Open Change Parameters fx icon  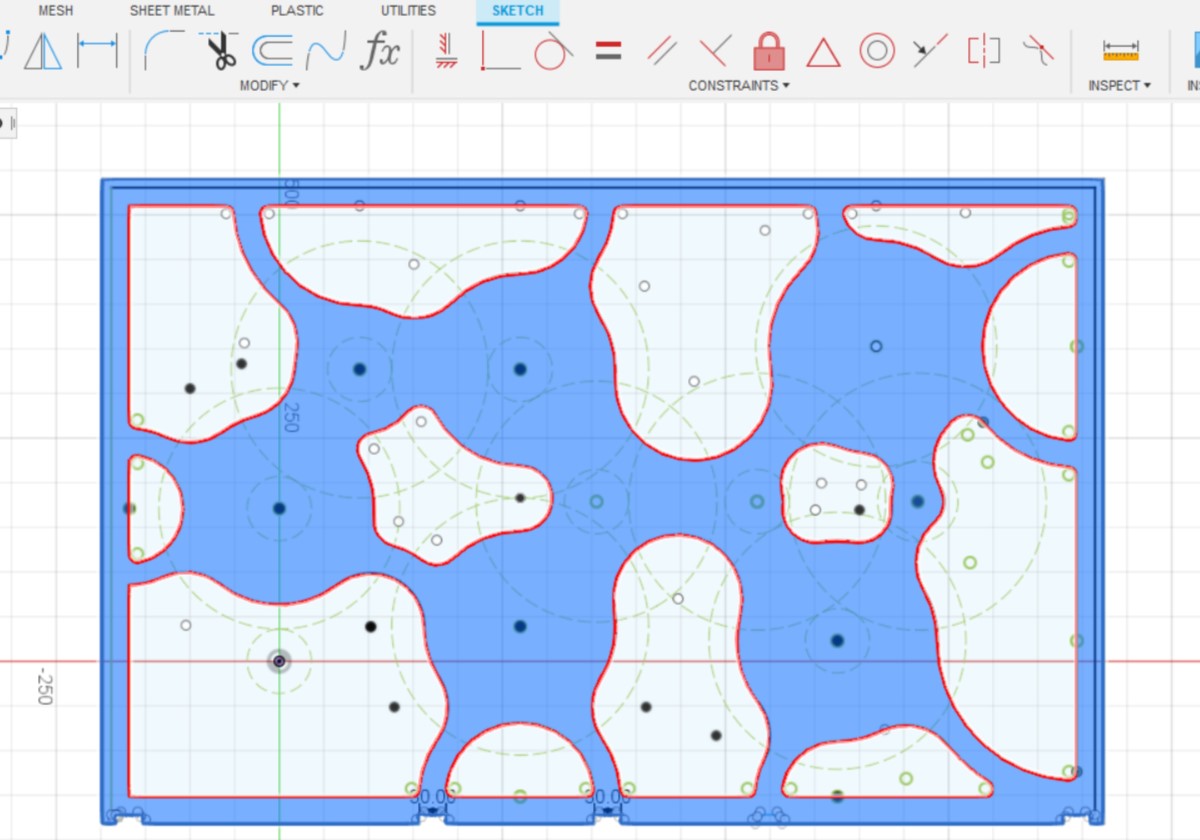click(x=380, y=49)
